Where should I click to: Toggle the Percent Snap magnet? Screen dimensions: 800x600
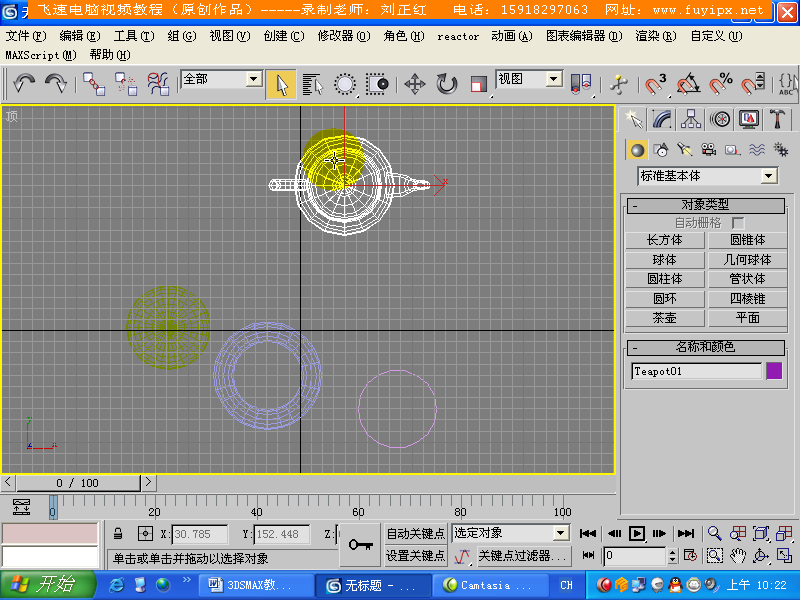pyautogui.click(x=720, y=84)
